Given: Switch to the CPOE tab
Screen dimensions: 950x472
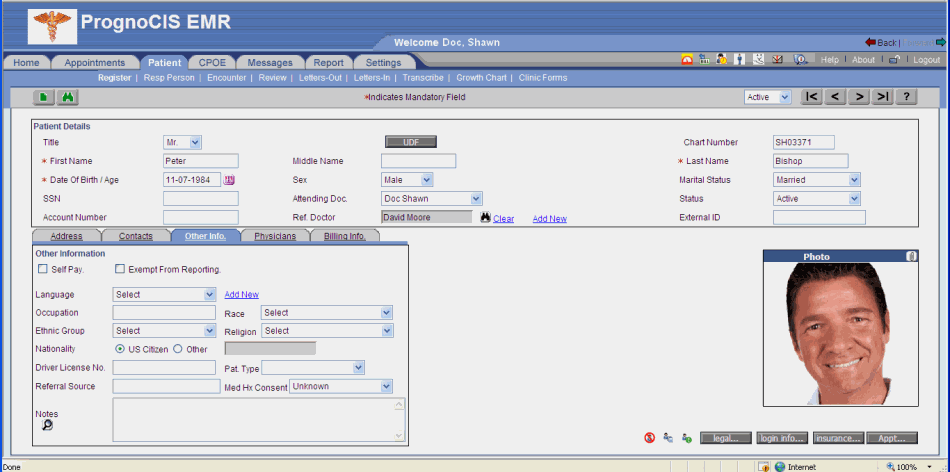Looking at the screenshot, I should click(212, 62).
